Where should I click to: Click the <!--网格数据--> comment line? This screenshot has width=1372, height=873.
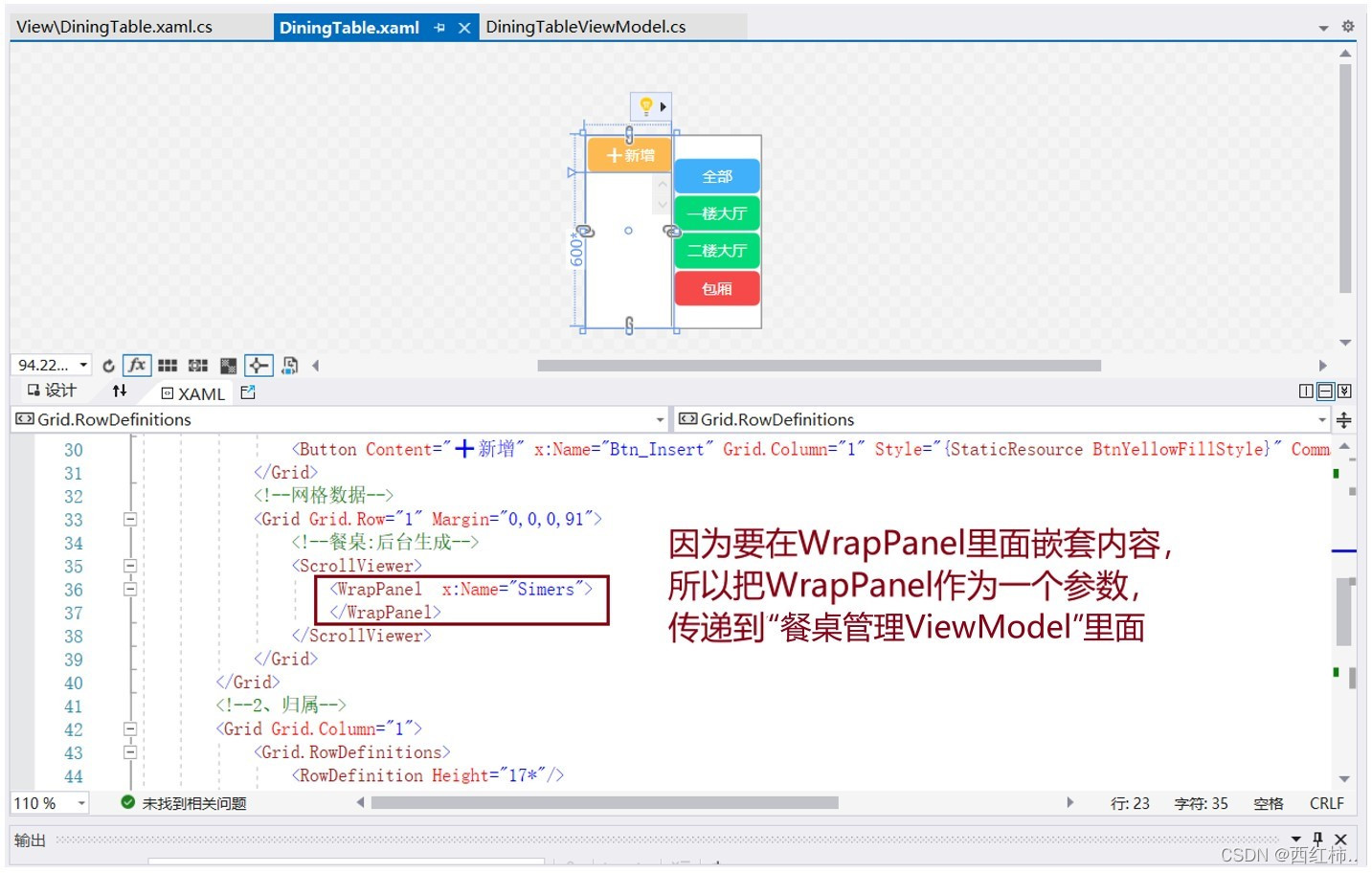[324, 496]
